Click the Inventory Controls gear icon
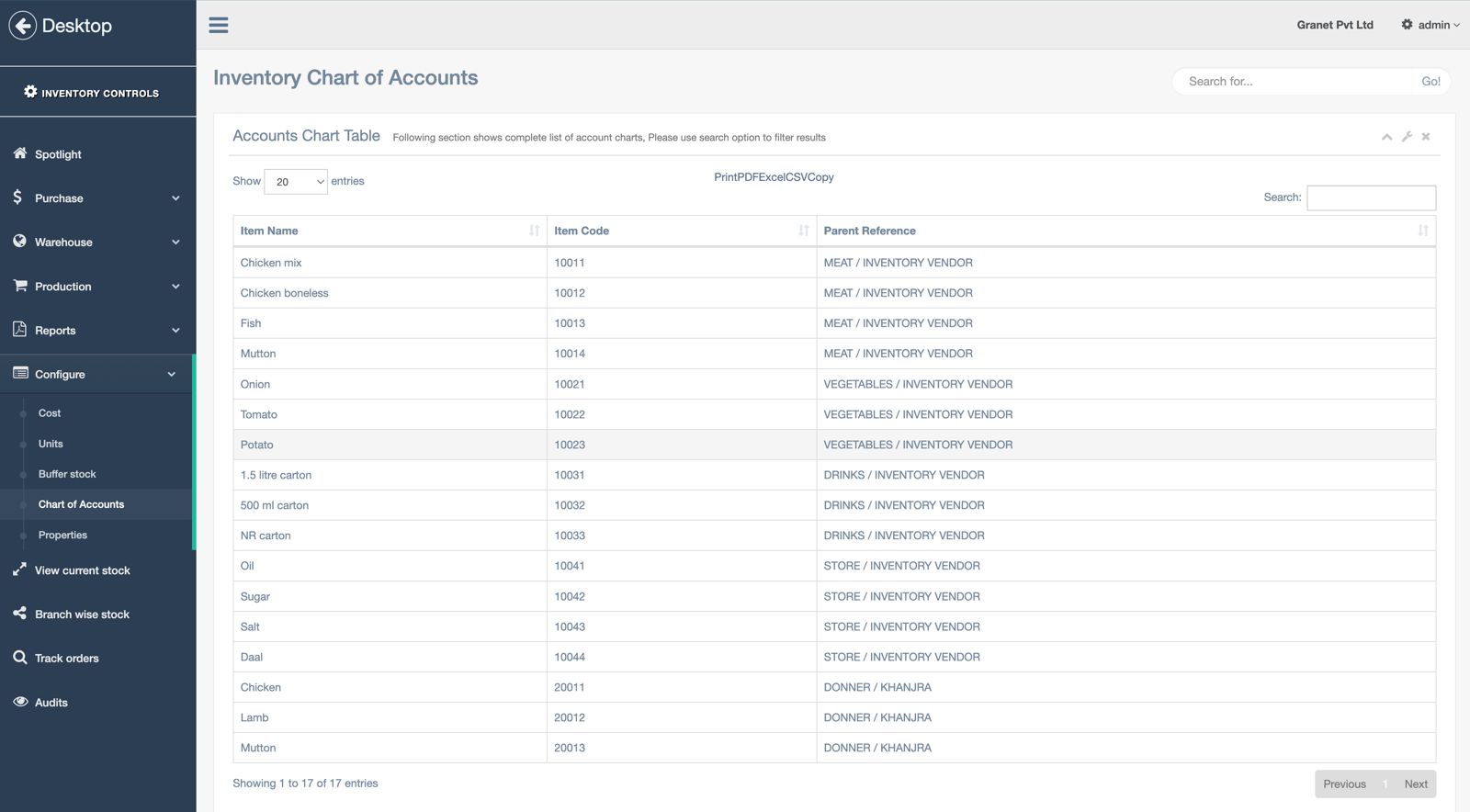 (x=30, y=92)
